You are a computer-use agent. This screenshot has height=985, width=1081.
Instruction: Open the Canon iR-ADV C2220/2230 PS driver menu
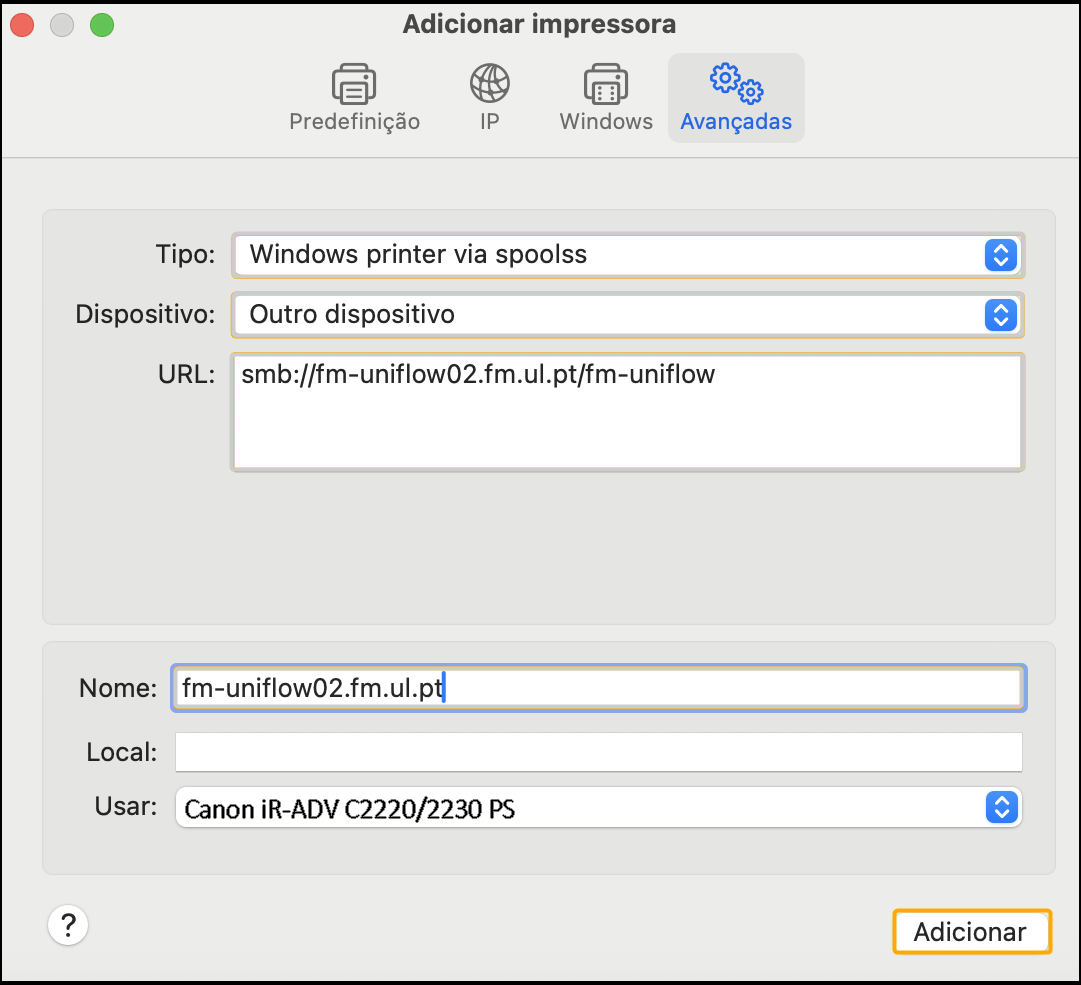(598, 807)
